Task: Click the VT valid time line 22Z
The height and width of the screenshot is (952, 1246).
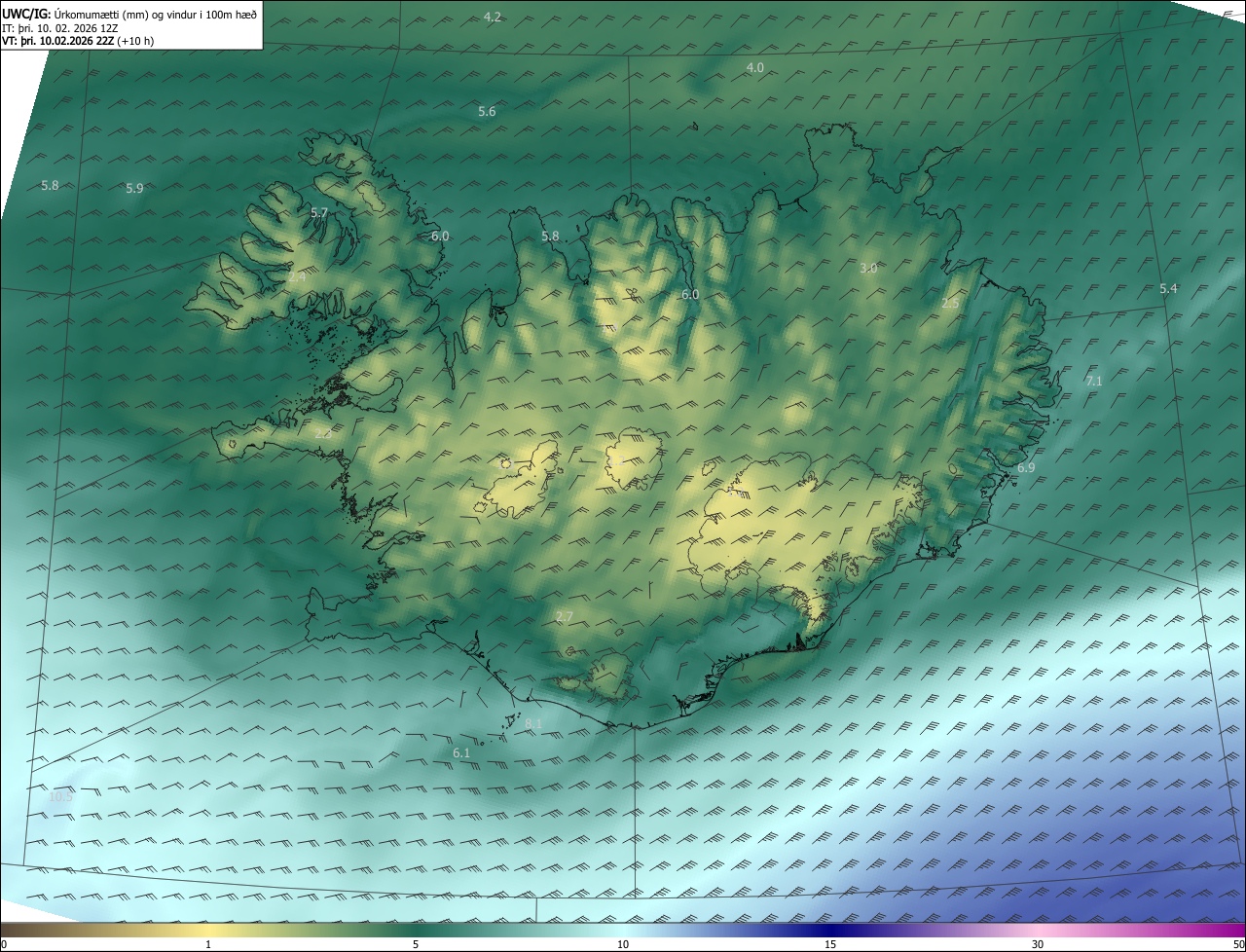Action: point(78,41)
